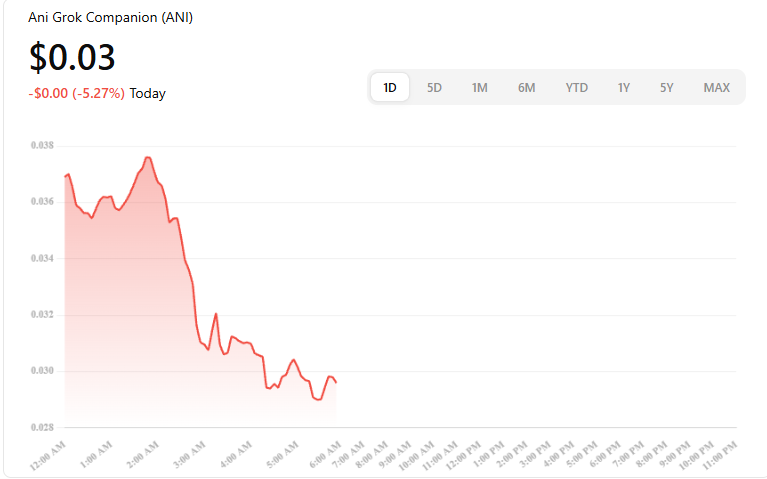Click the latest end point of price line

coord(336,383)
